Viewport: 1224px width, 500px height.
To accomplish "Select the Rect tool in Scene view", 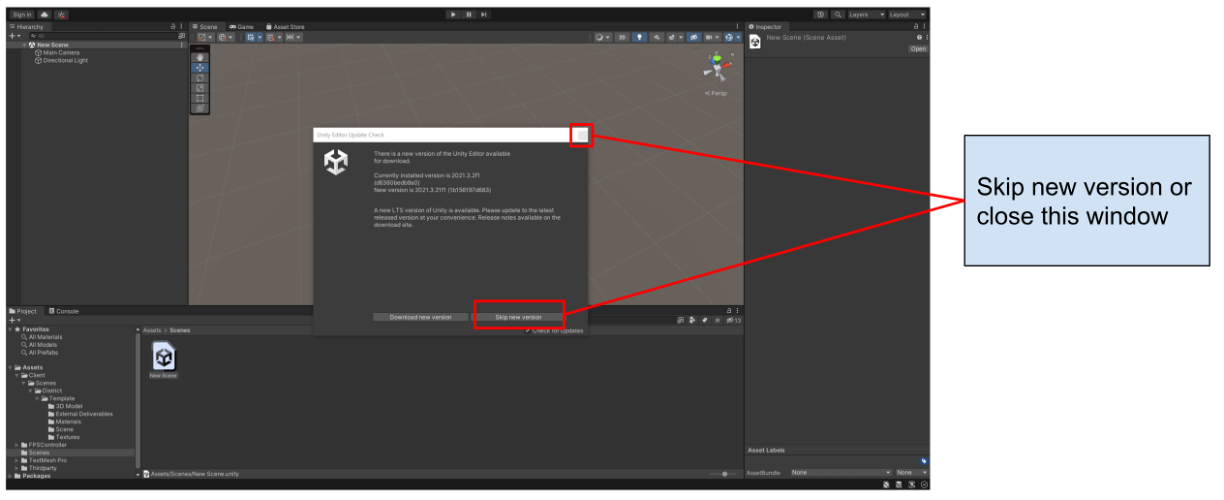I will [200, 97].
